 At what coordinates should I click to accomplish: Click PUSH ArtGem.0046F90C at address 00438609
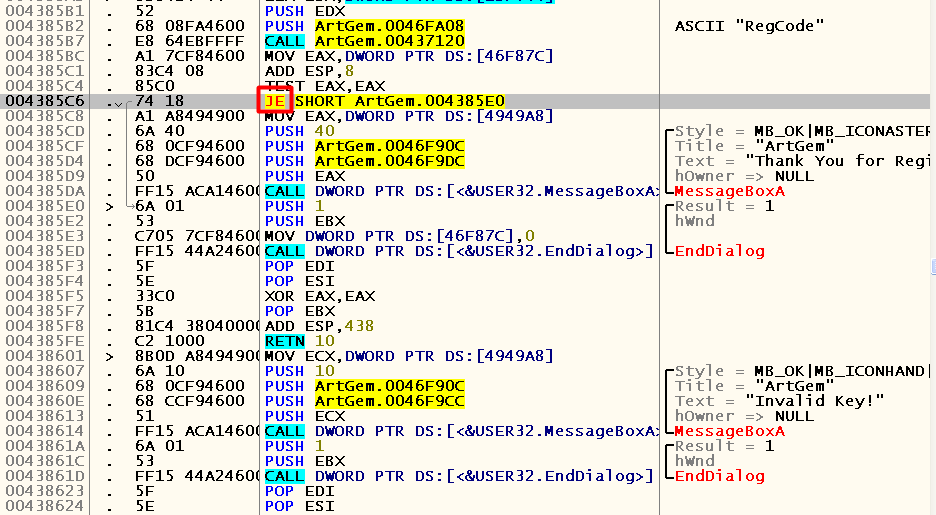(365, 386)
